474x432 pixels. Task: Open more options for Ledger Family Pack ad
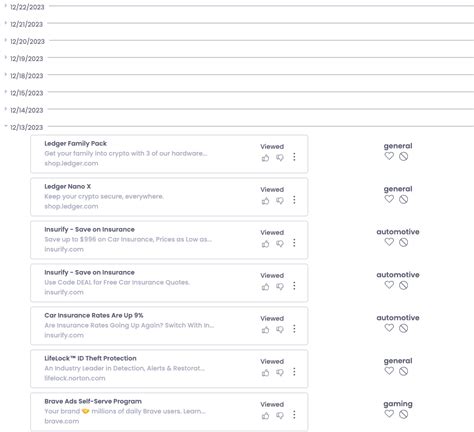click(x=294, y=157)
